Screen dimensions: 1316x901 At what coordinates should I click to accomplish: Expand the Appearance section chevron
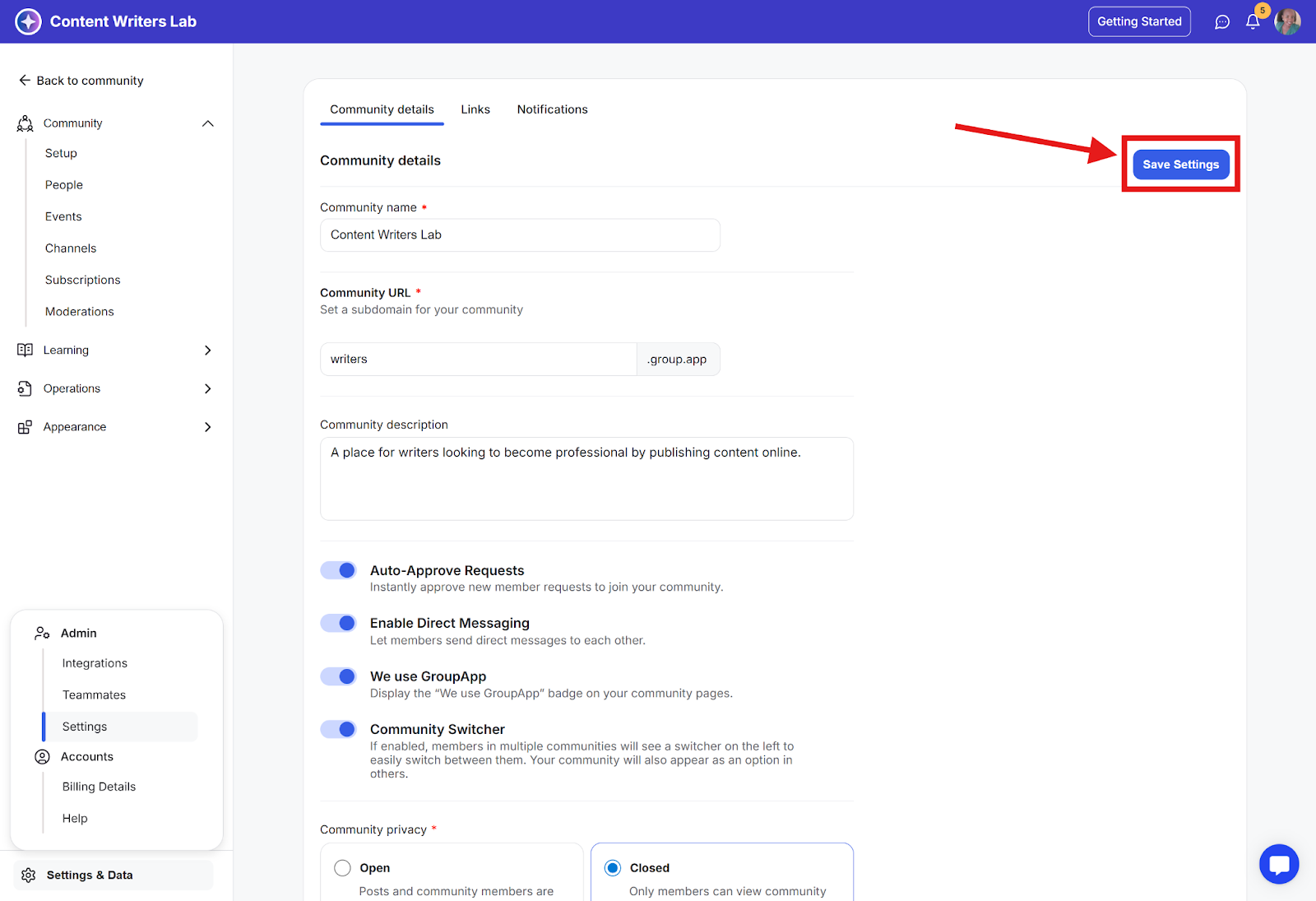208,427
